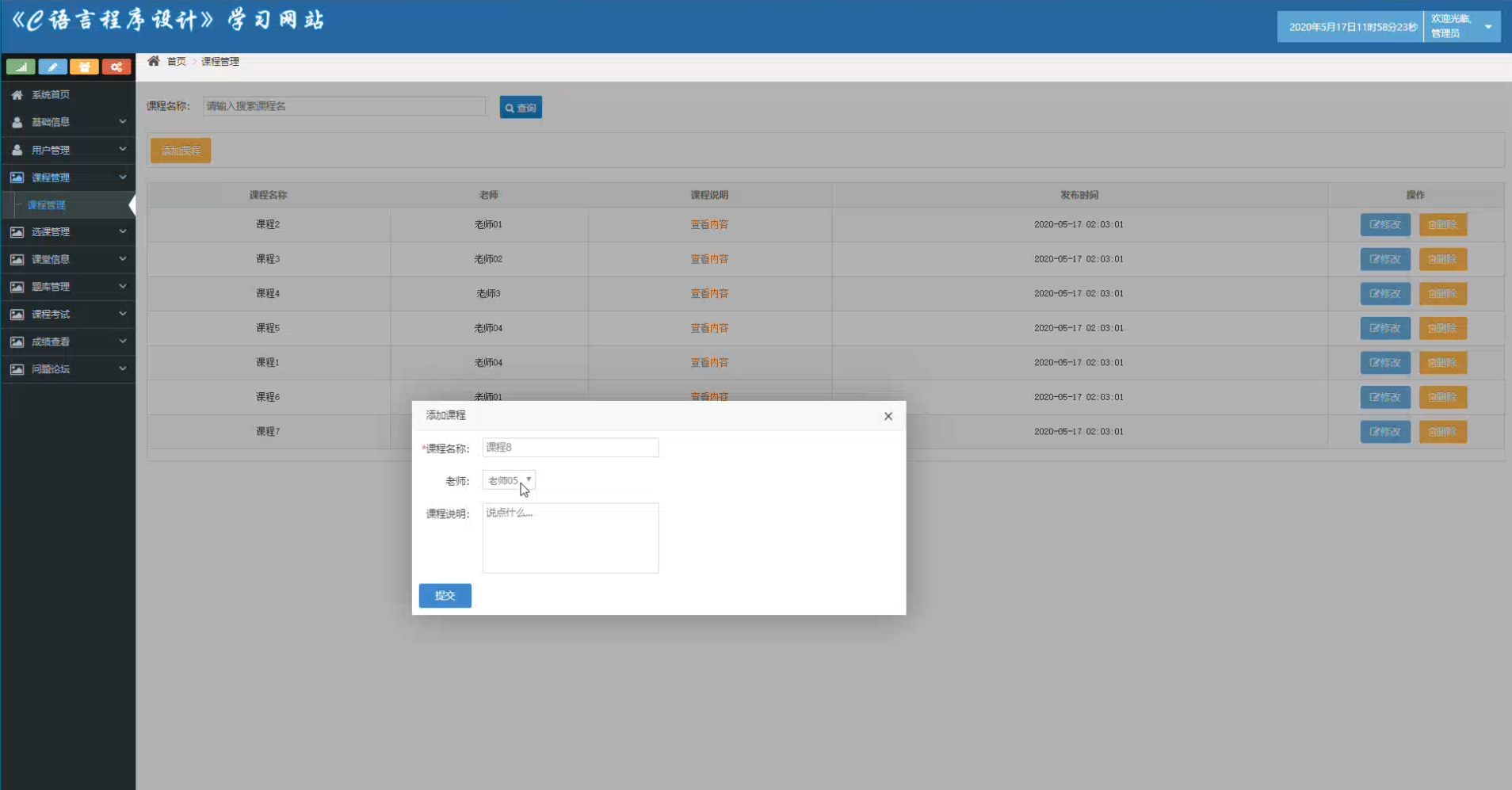Viewport: 1512px width, 790px height.
Task: Click the 查询 search button
Action: click(x=521, y=108)
